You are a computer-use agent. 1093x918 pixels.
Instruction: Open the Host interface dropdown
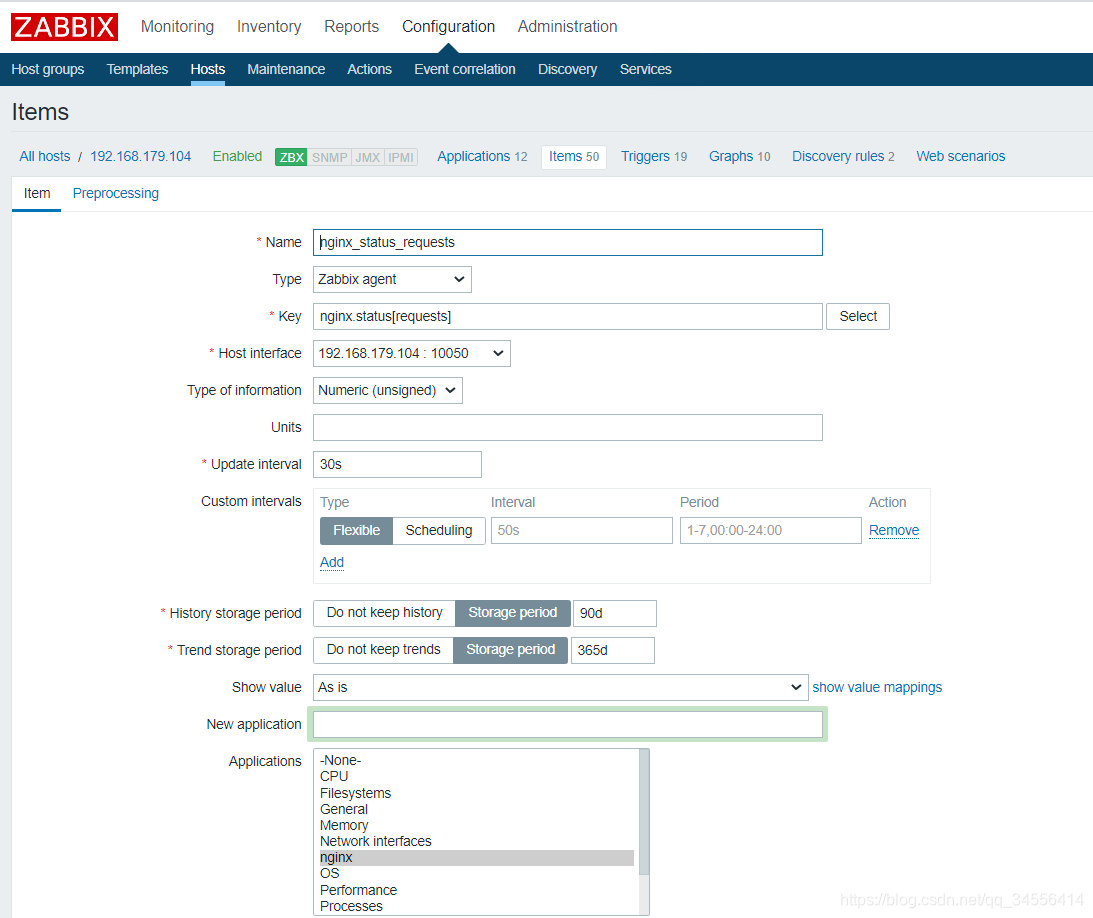pos(411,353)
